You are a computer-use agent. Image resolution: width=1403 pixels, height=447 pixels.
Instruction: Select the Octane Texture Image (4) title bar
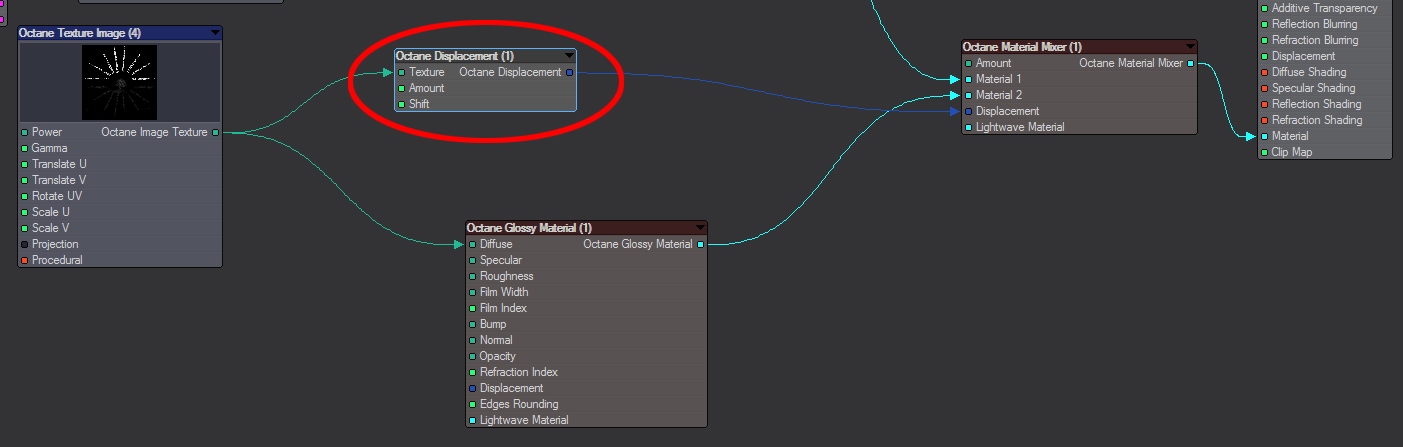(x=120, y=33)
